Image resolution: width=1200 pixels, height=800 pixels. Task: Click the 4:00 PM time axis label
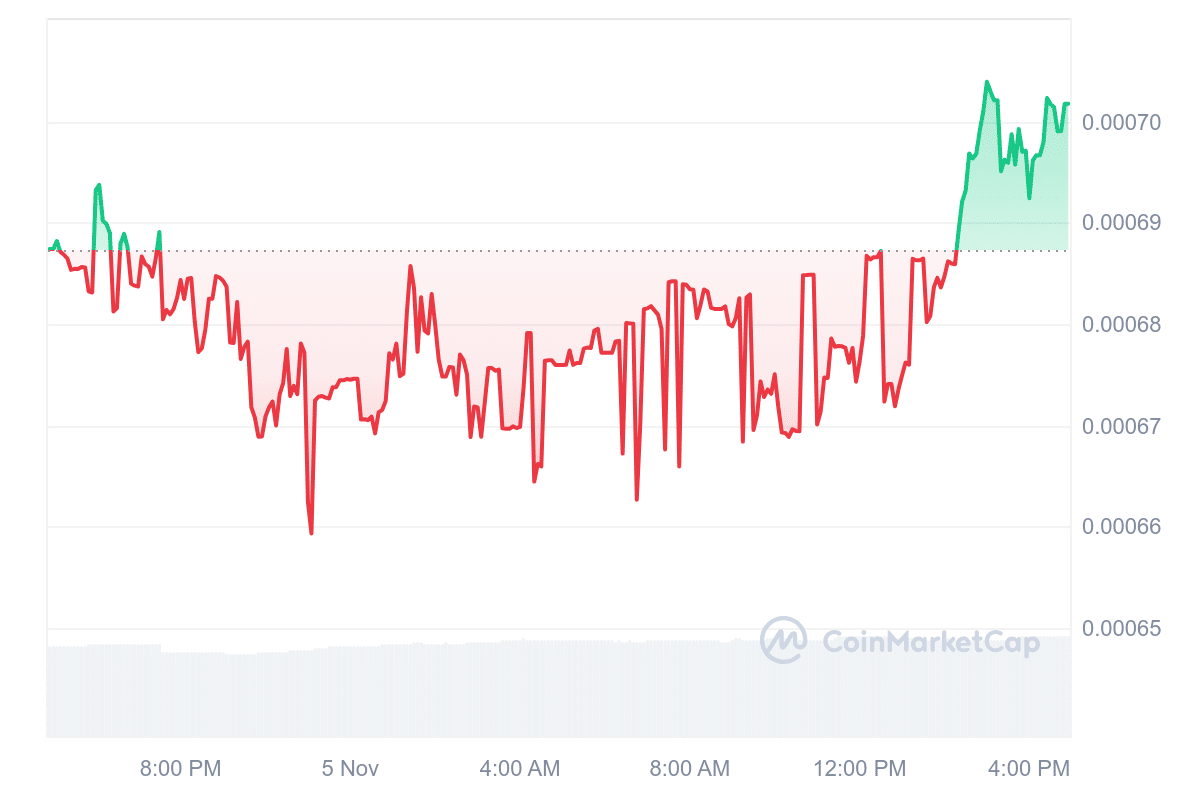tap(1030, 769)
